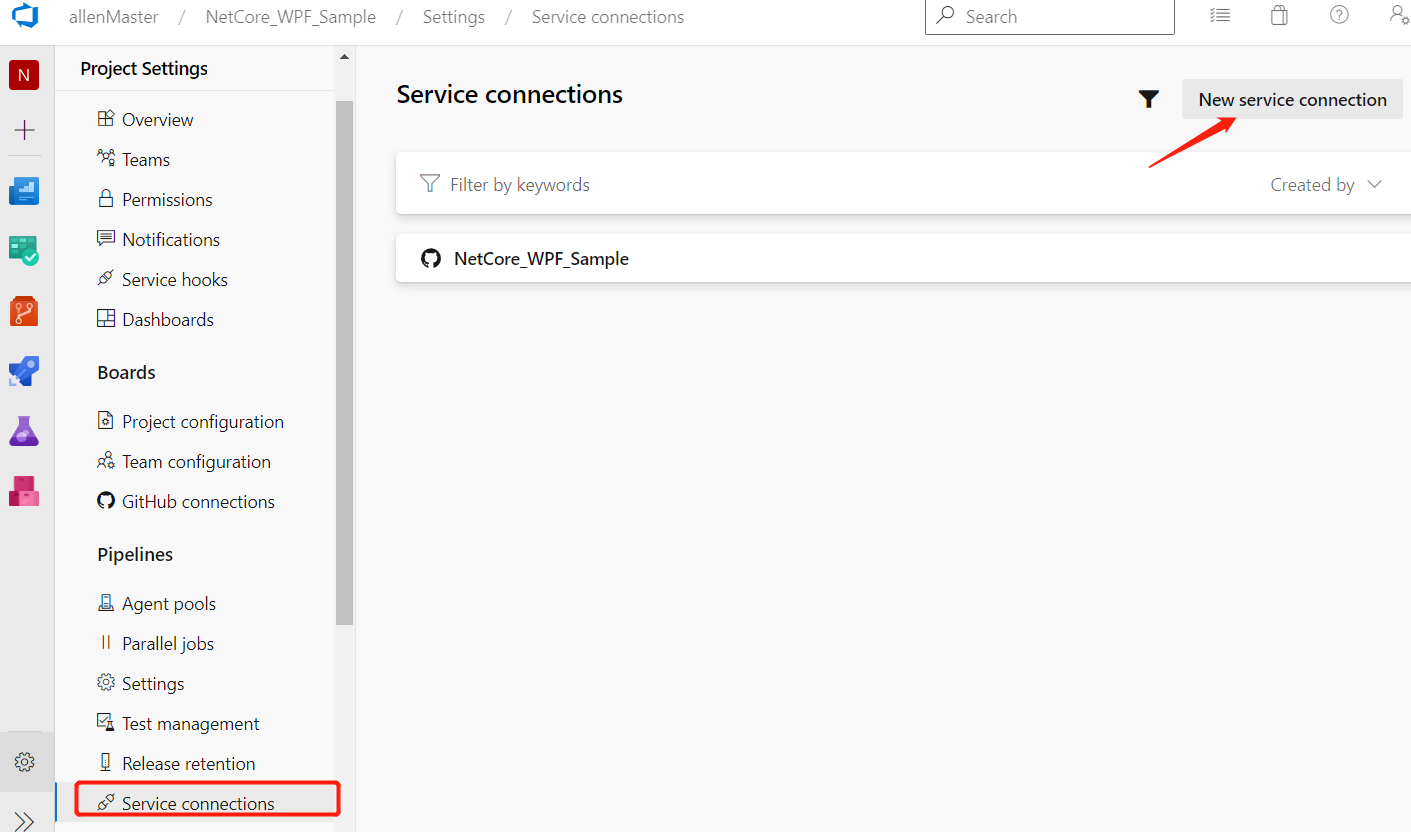This screenshot has width=1411, height=832.
Task: Open user settings via the person-gear icon
Action: click(x=1399, y=16)
